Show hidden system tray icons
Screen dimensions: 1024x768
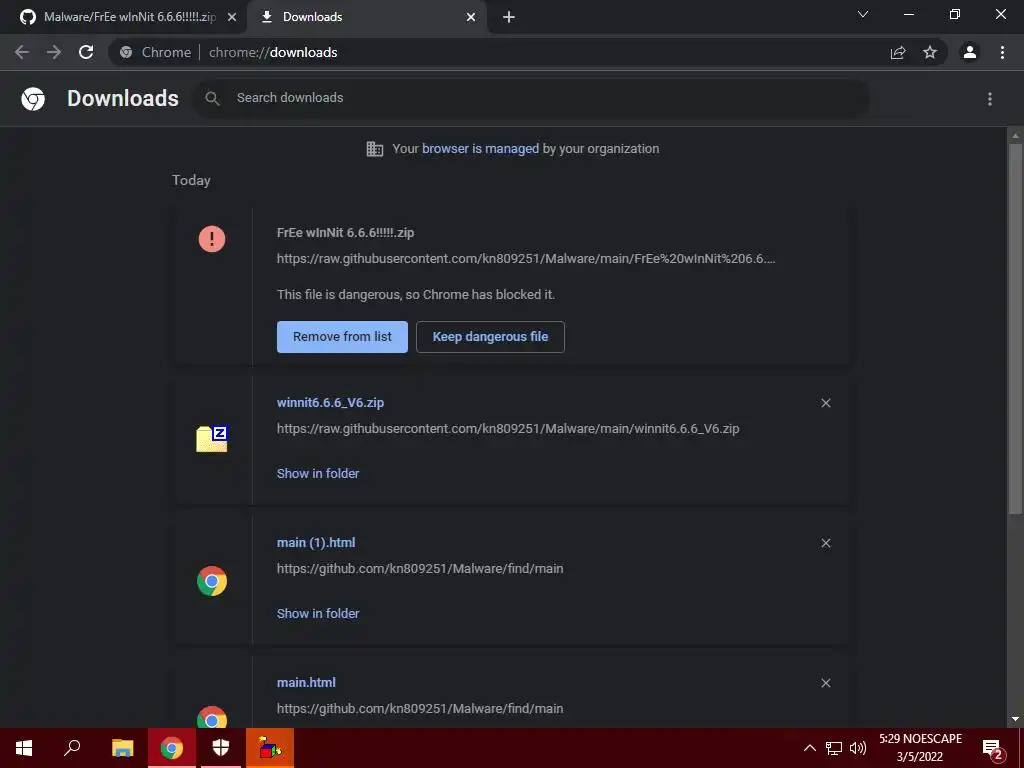tap(810, 748)
